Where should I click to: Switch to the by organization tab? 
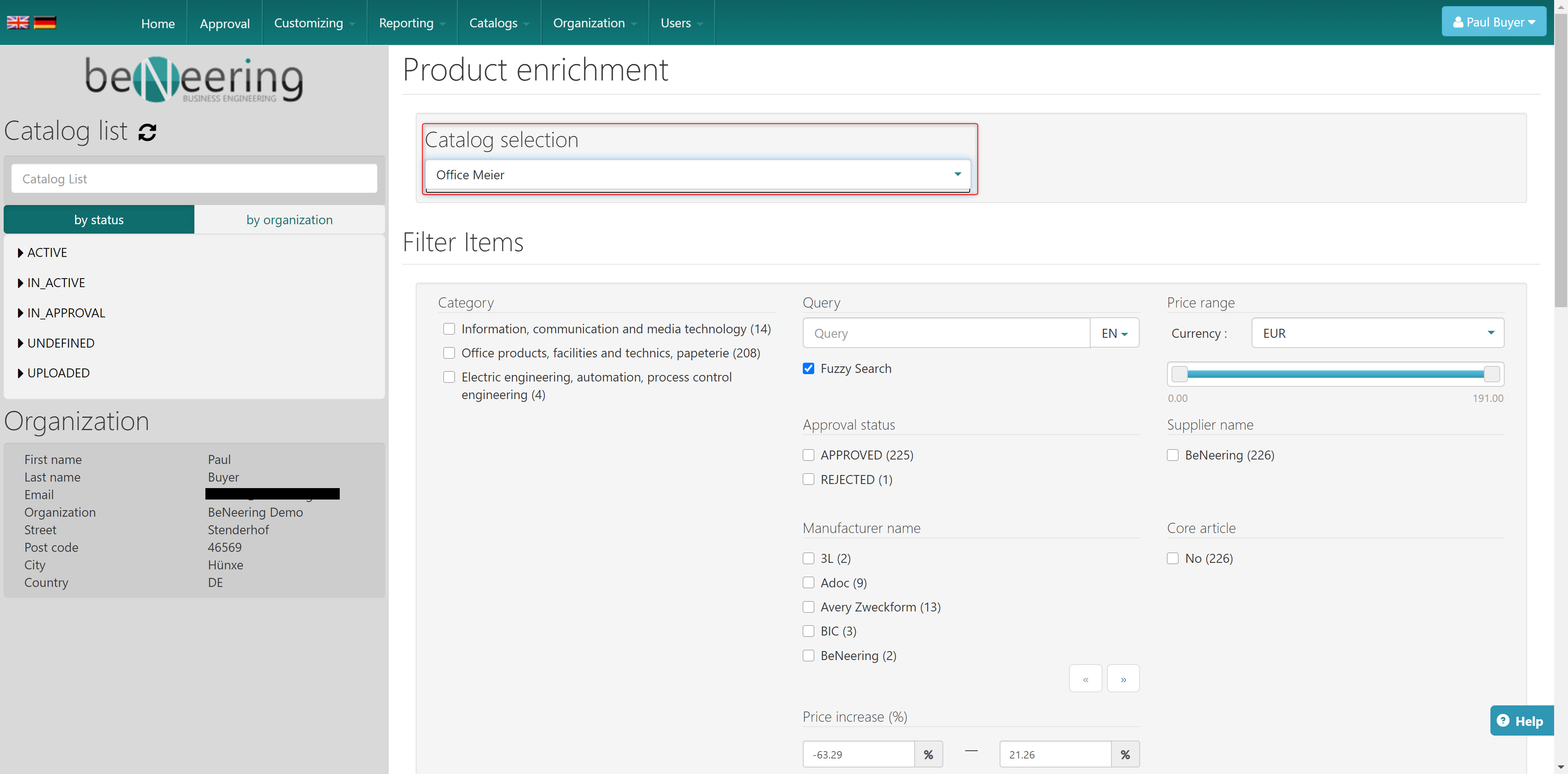click(289, 220)
